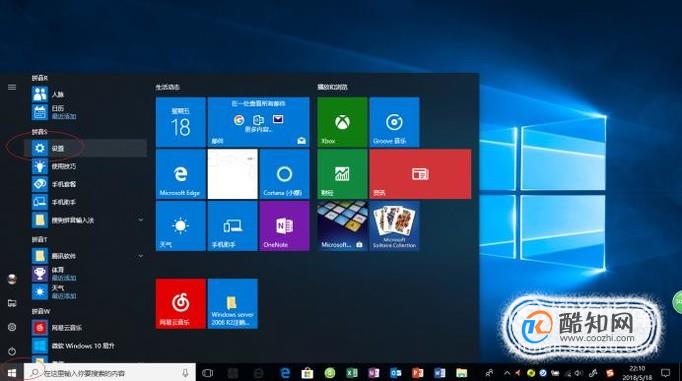Show hidden system tray icons

(507, 373)
